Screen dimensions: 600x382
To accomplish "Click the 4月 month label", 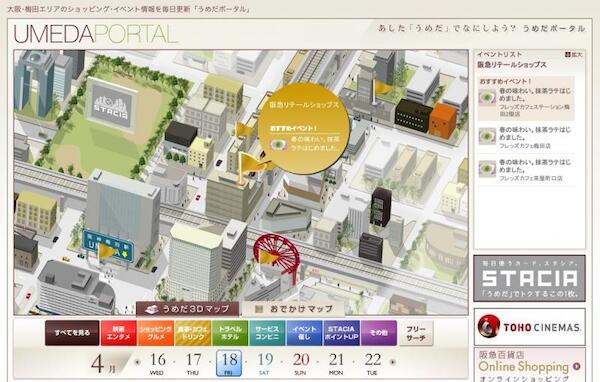I will coord(103,364).
